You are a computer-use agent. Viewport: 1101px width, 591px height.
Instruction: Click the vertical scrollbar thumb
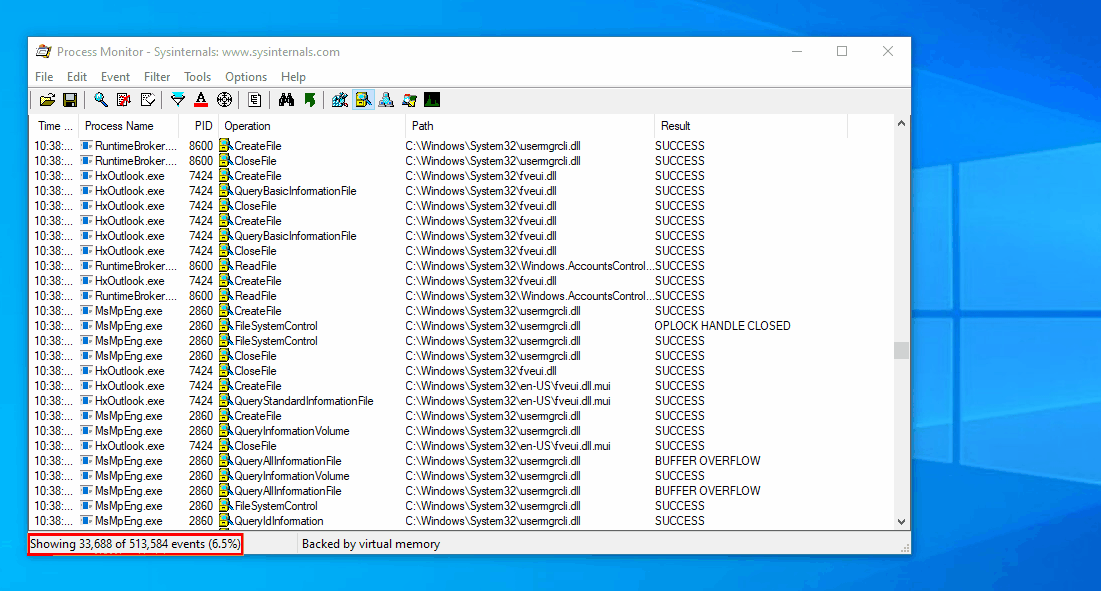point(902,350)
